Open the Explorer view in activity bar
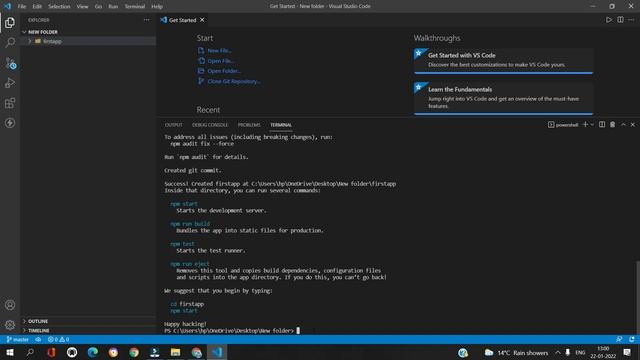Viewport: 640px width, 360px height. pyautogui.click(x=10, y=22)
